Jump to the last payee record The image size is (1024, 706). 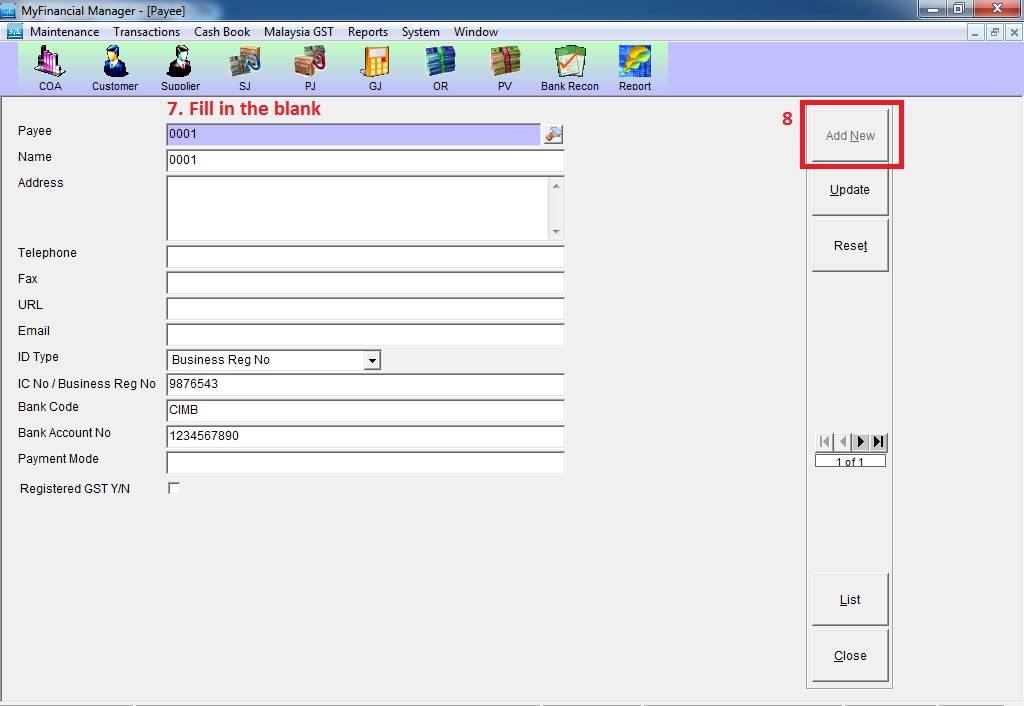(878, 442)
